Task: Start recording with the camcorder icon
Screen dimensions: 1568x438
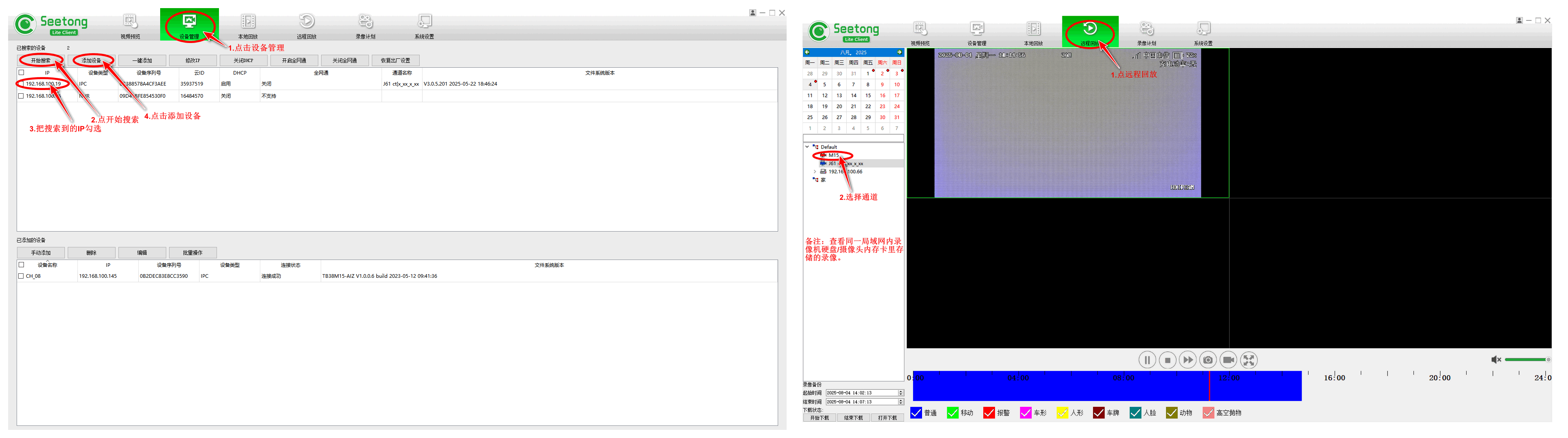Action: (x=1228, y=360)
